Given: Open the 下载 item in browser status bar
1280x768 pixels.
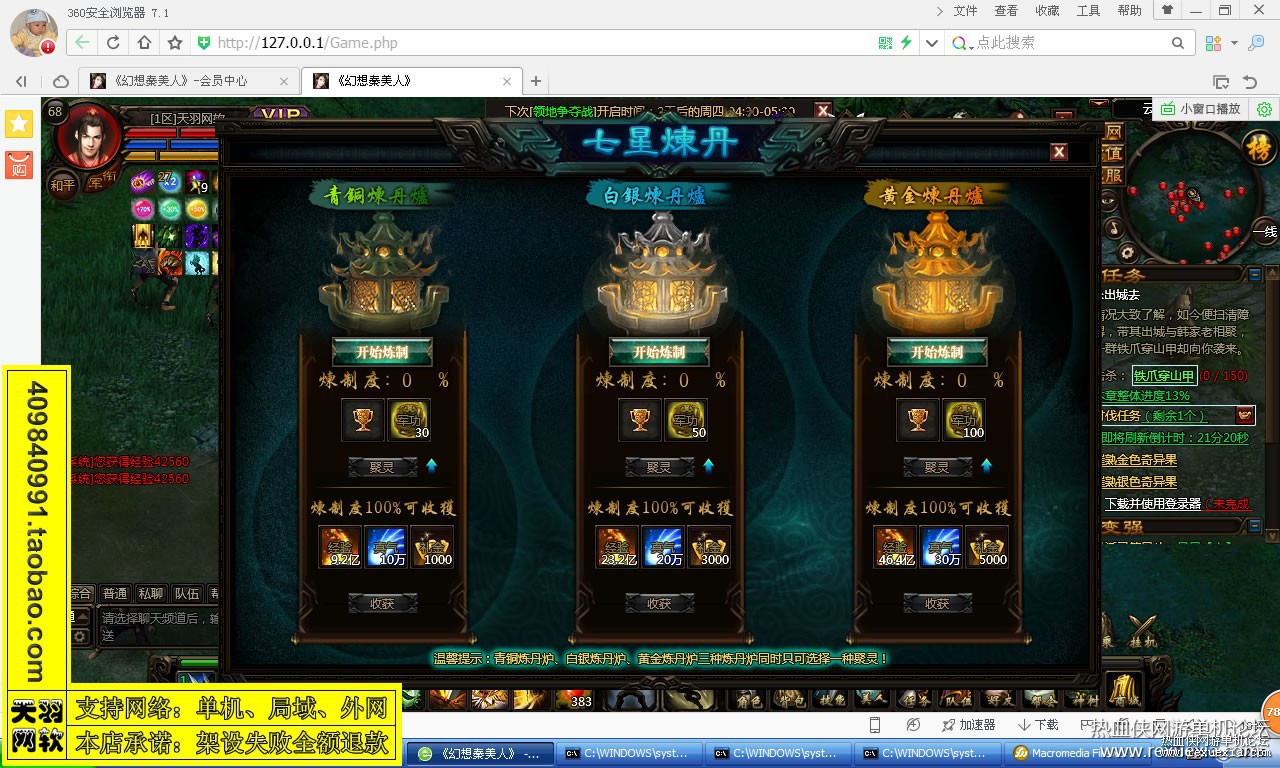Looking at the screenshot, I should coord(1038,725).
